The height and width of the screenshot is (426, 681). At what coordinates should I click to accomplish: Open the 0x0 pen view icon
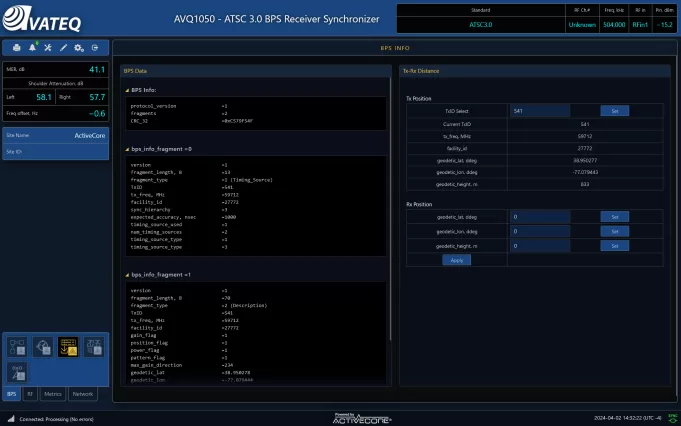click(17, 372)
